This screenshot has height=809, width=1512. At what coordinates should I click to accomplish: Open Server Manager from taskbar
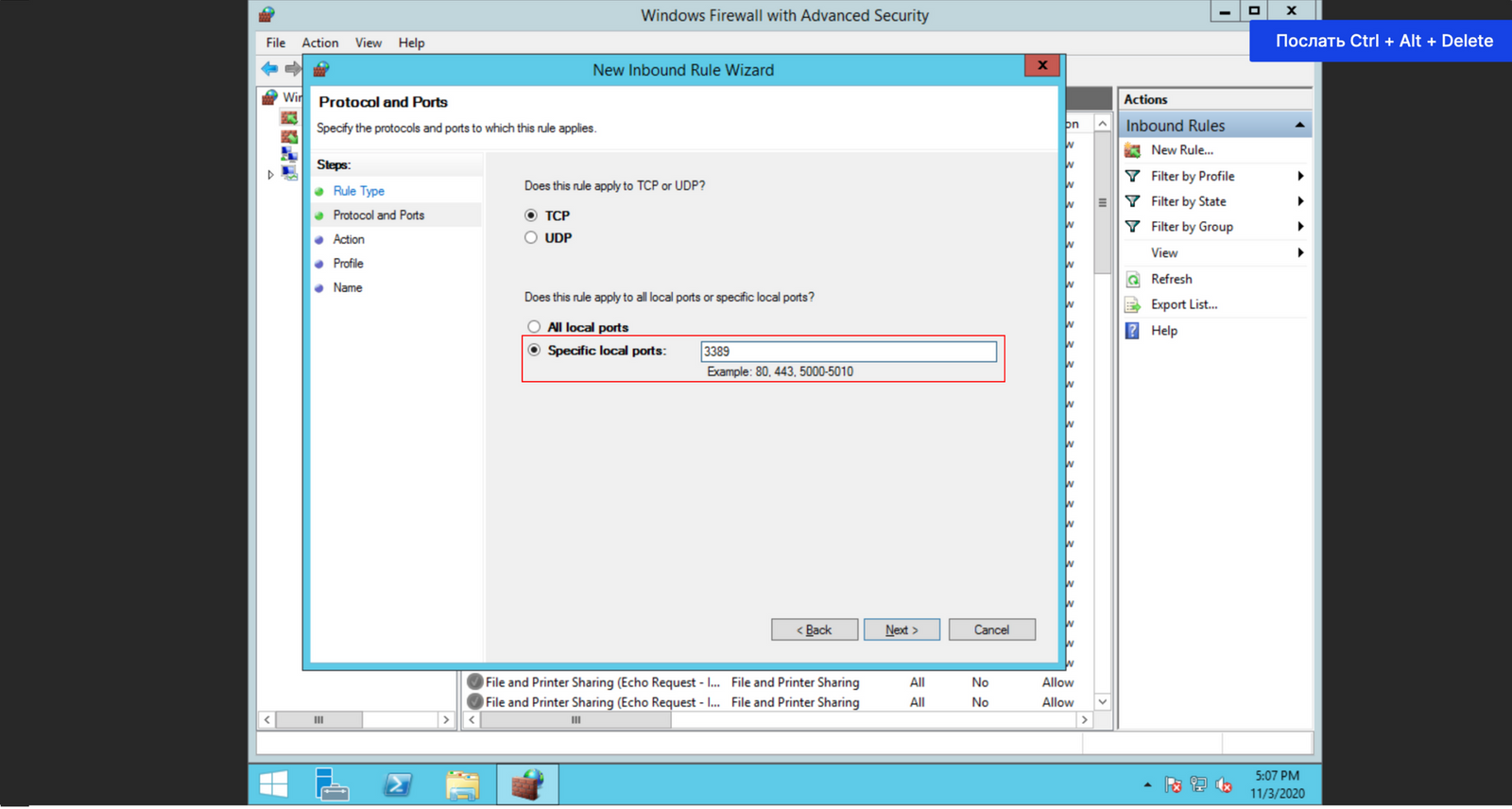pos(332,784)
